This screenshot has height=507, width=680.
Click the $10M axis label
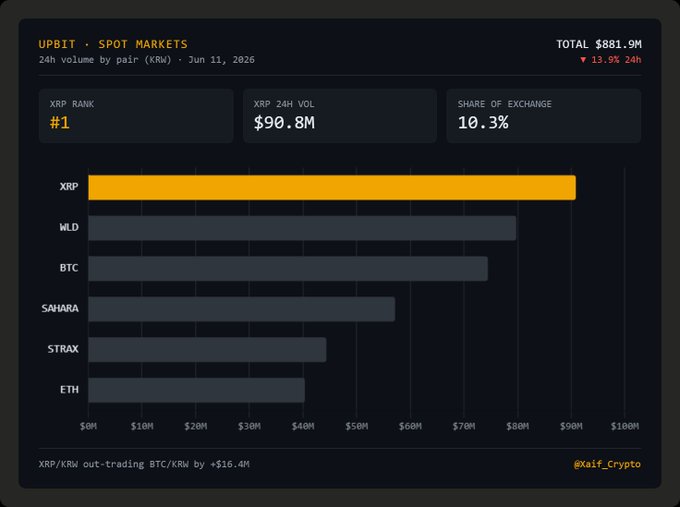[142, 426]
